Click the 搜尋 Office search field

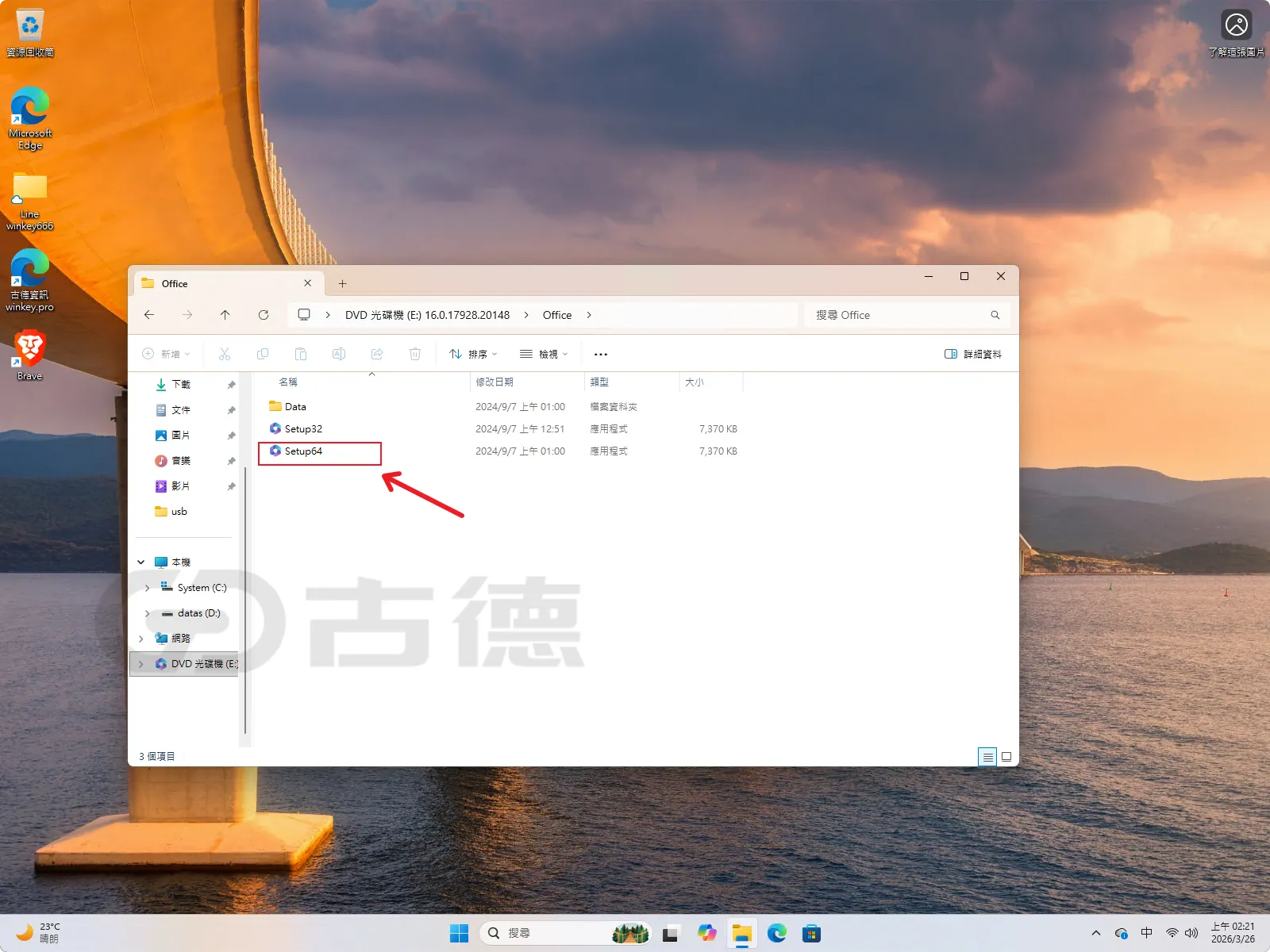906,315
